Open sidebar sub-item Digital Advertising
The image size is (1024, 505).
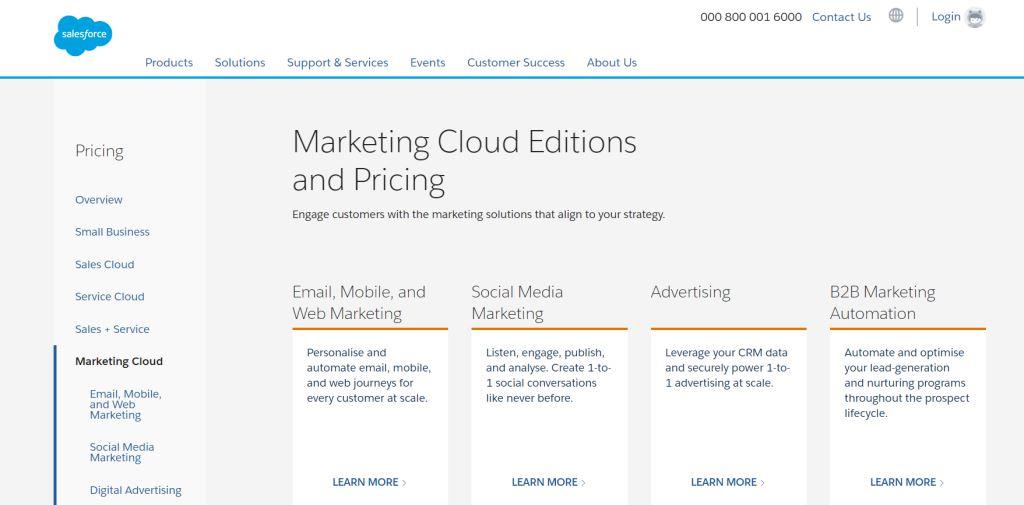[x=136, y=490]
